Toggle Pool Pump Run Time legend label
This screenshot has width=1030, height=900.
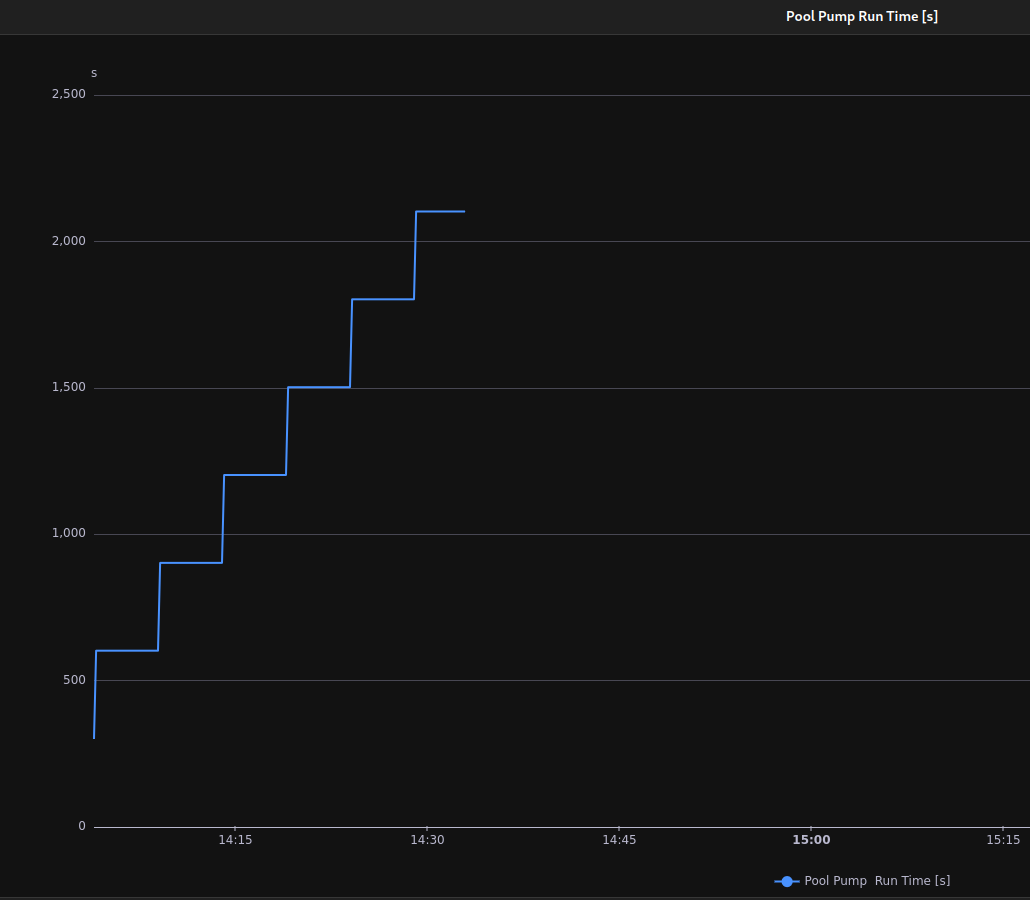877,881
